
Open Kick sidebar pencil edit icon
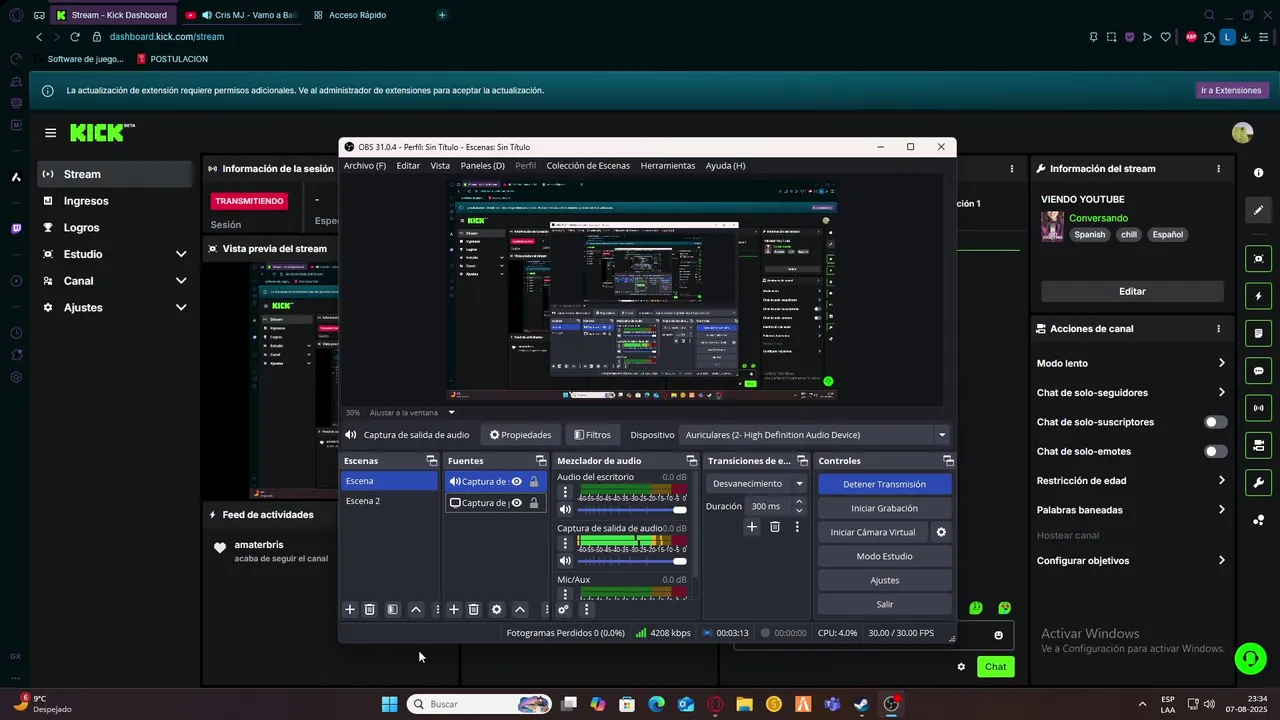tap(1259, 210)
